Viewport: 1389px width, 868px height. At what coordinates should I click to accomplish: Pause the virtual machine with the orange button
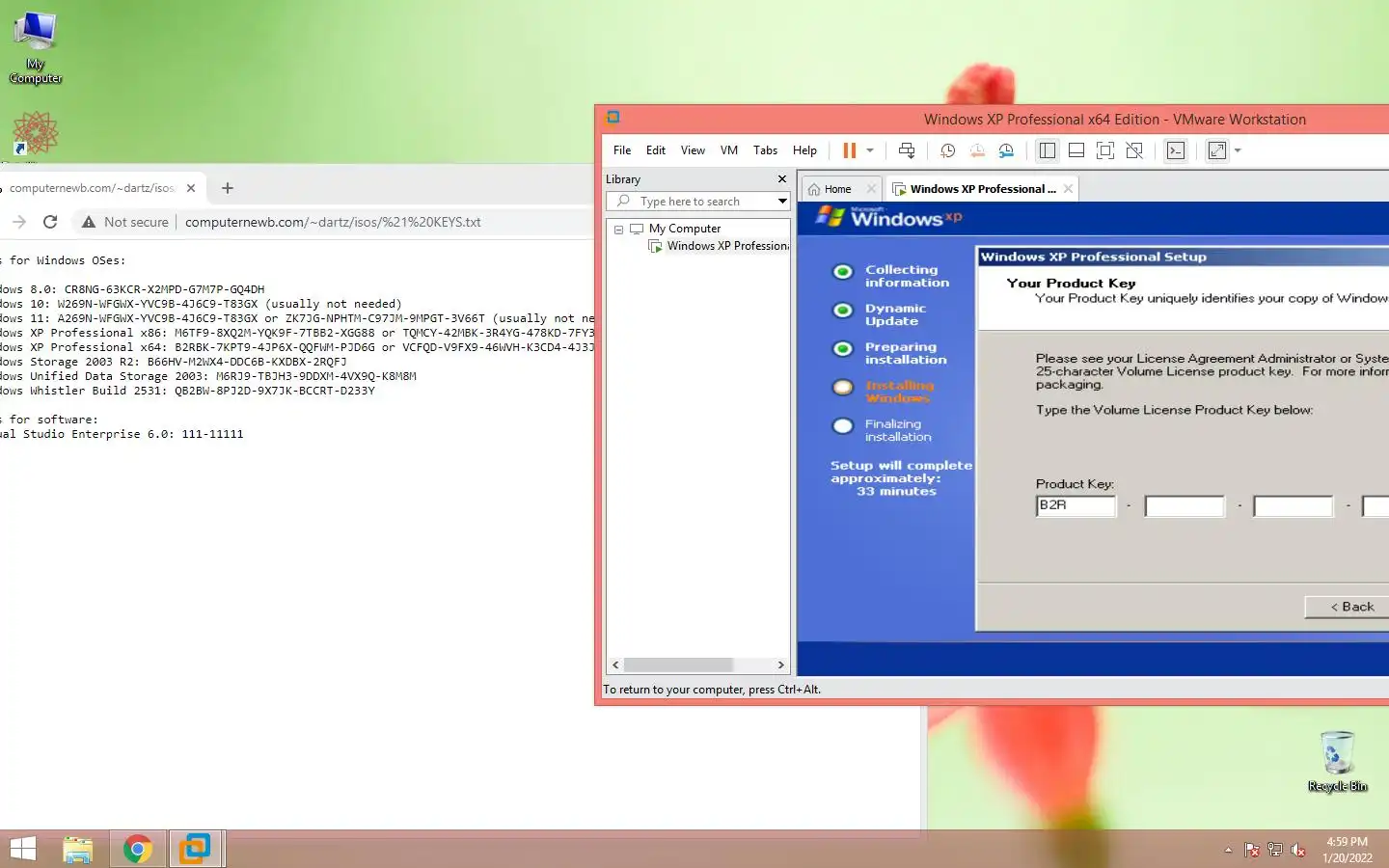click(x=849, y=150)
